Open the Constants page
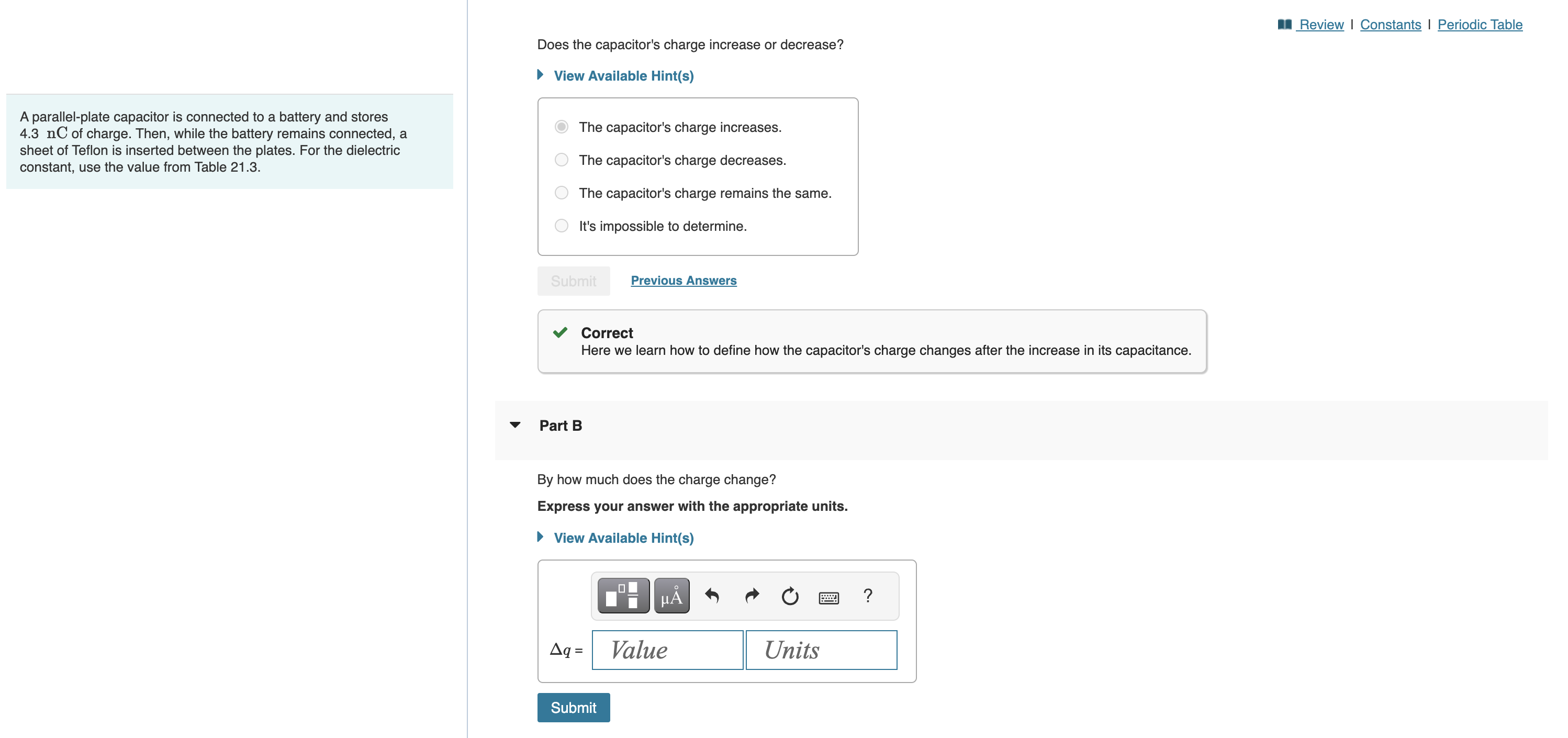Viewport: 1568px width, 738px height. pos(1391,25)
